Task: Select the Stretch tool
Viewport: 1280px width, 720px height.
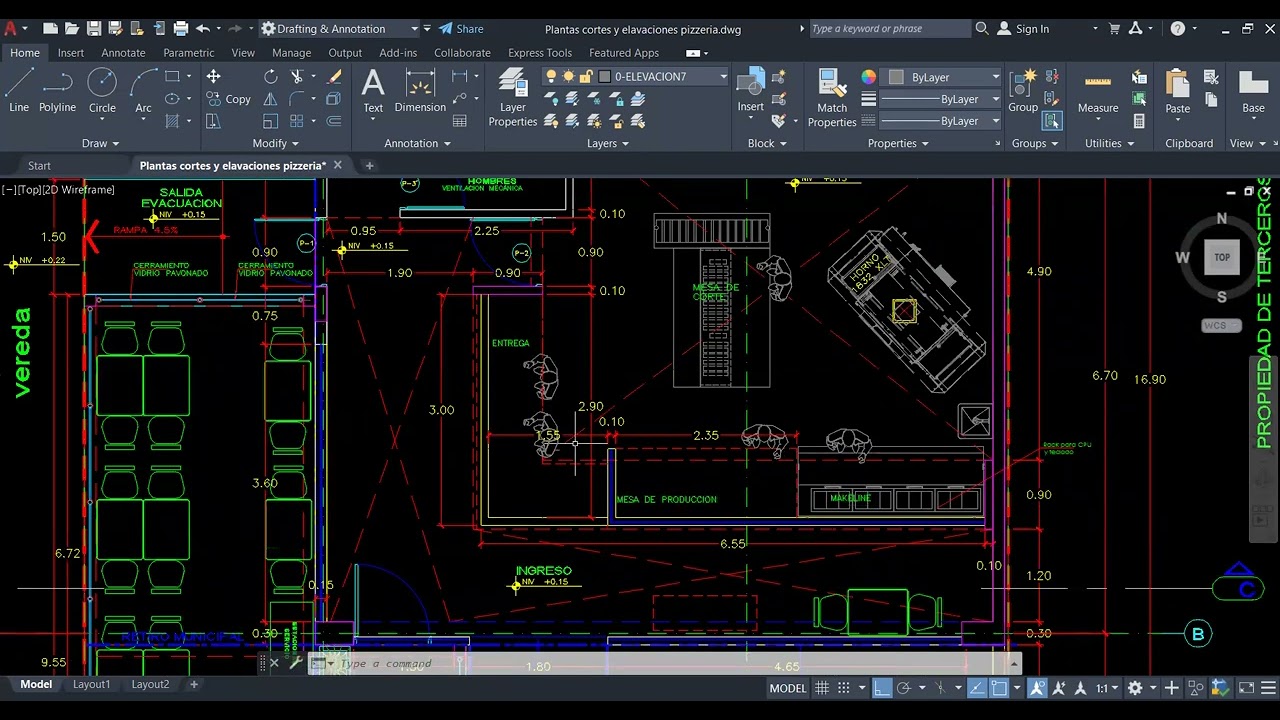Action: pyautogui.click(x=213, y=121)
